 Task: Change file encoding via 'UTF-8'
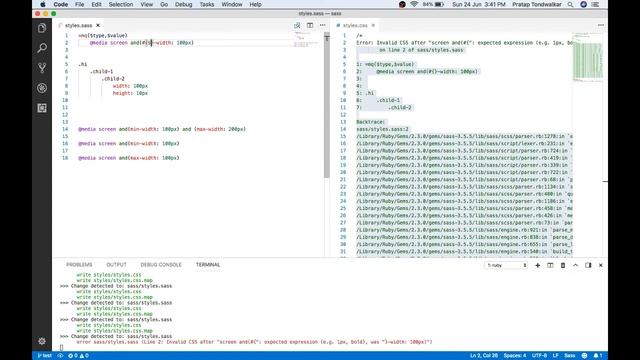[x=539, y=356]
